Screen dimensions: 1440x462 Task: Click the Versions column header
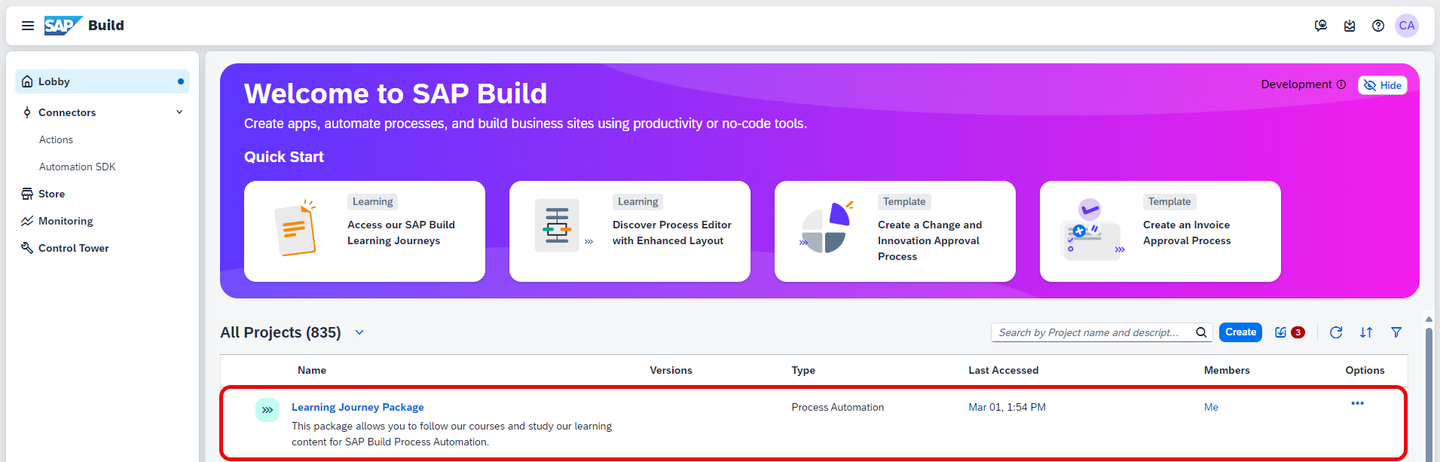(x=671, y=370)
